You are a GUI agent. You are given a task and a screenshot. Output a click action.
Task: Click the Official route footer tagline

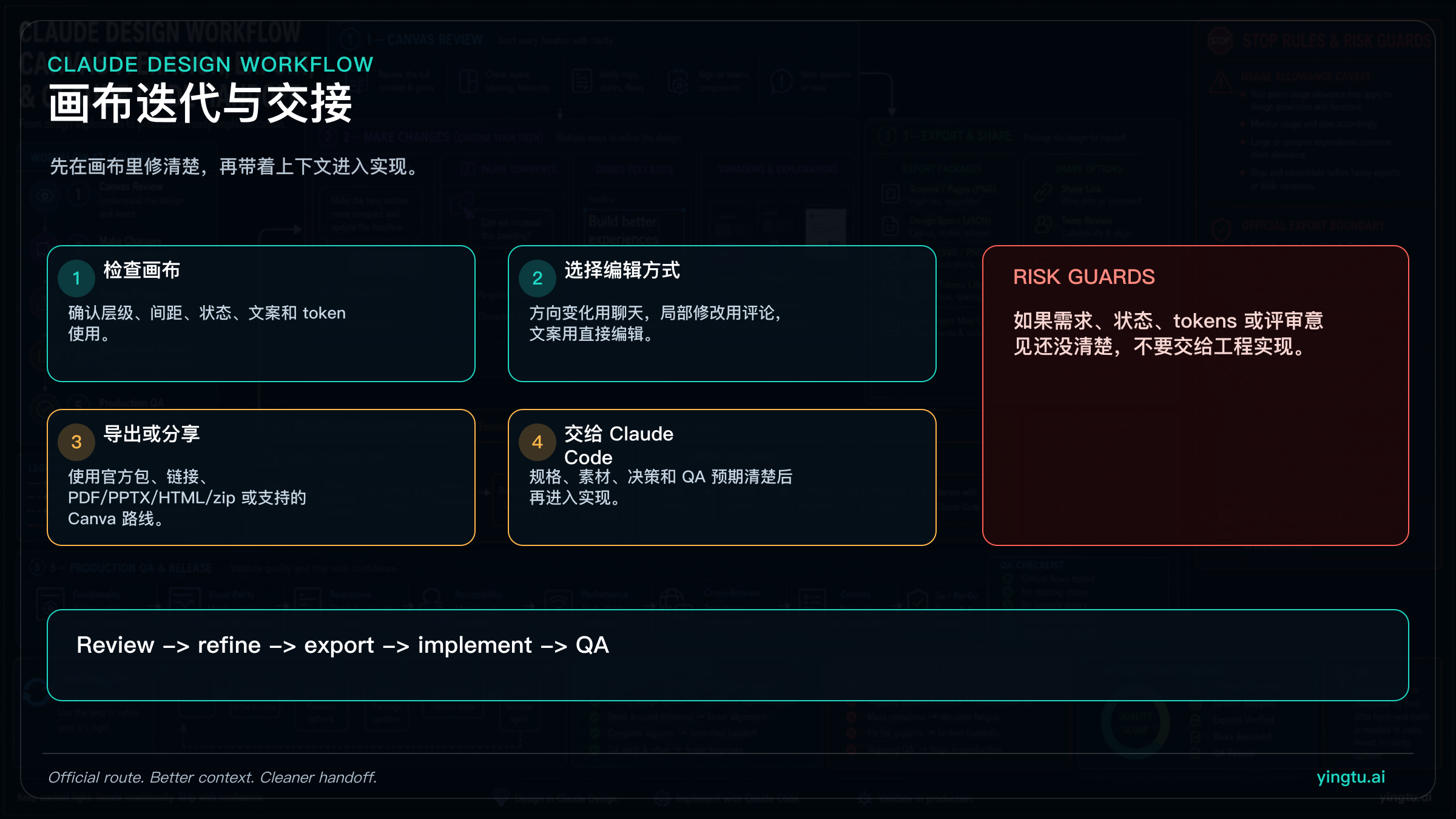point(212,777)
